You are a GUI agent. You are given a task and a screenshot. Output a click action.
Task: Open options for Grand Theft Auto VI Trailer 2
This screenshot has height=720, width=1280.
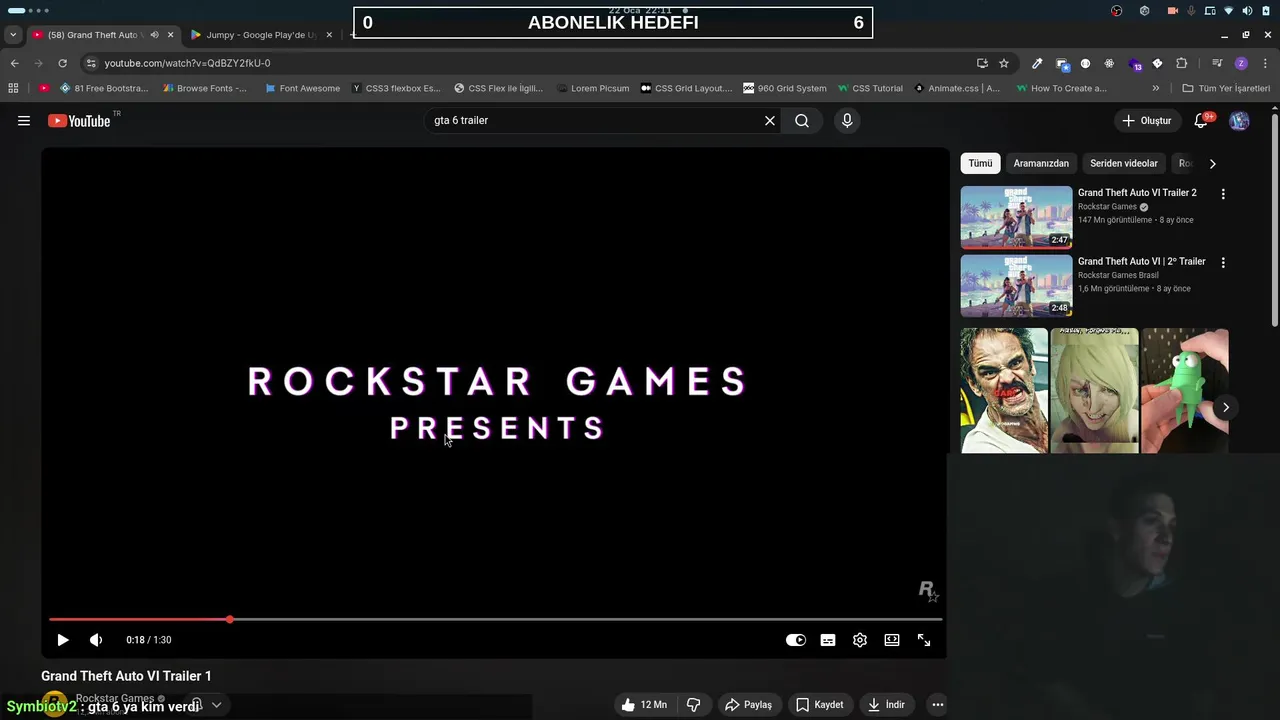click(1222, 194)
